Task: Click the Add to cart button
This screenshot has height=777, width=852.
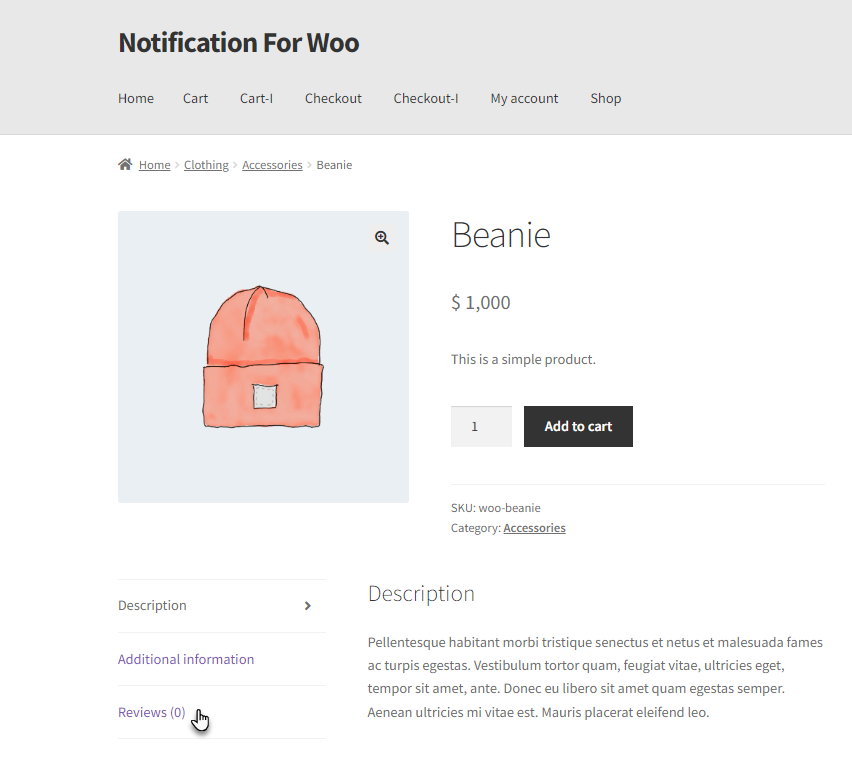Action: click(578, 427)
